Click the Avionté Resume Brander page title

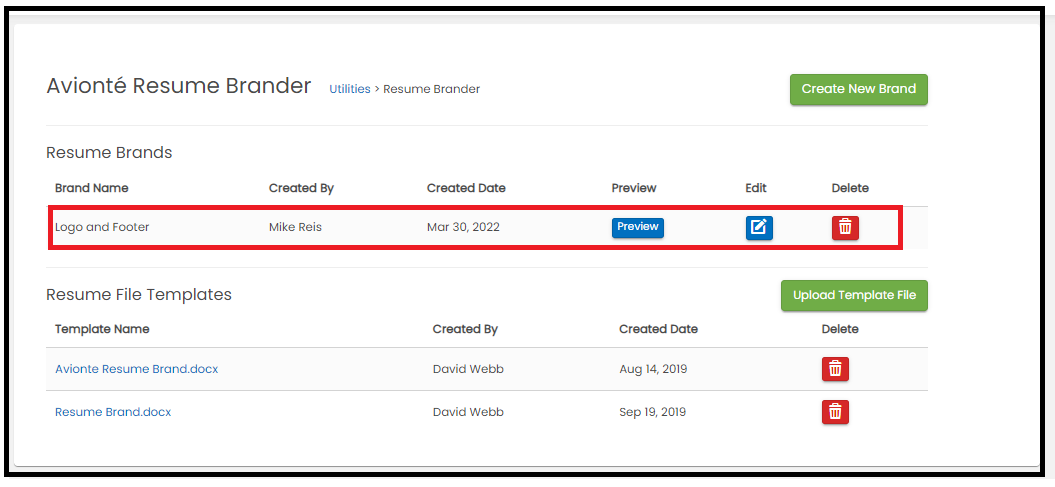coord(179,86)
